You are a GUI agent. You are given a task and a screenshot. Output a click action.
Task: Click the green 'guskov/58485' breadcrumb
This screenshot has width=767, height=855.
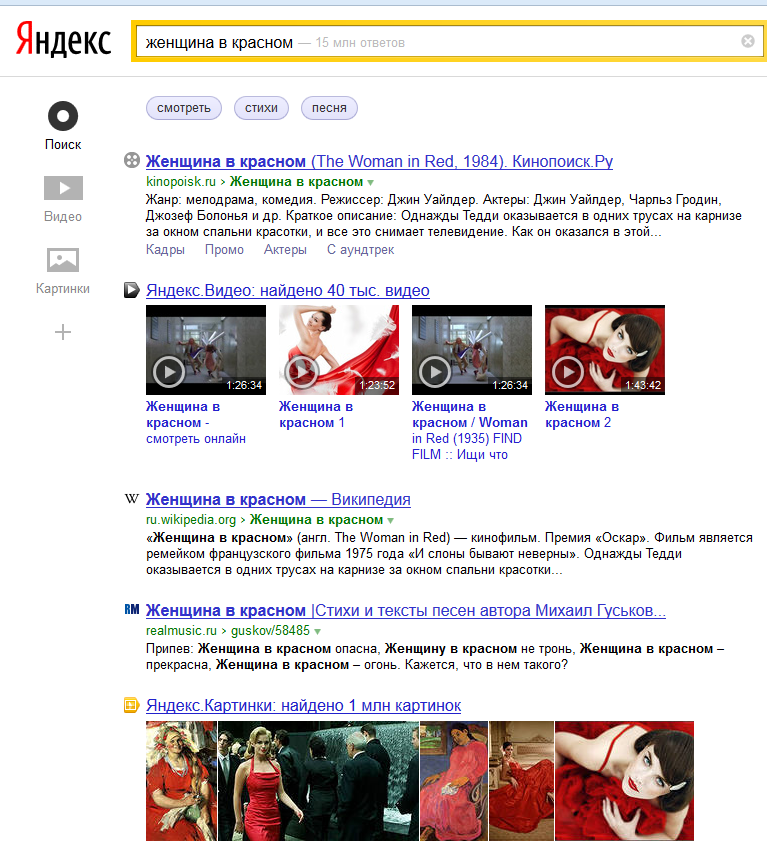pyautogui.click(x=270, y=630)
